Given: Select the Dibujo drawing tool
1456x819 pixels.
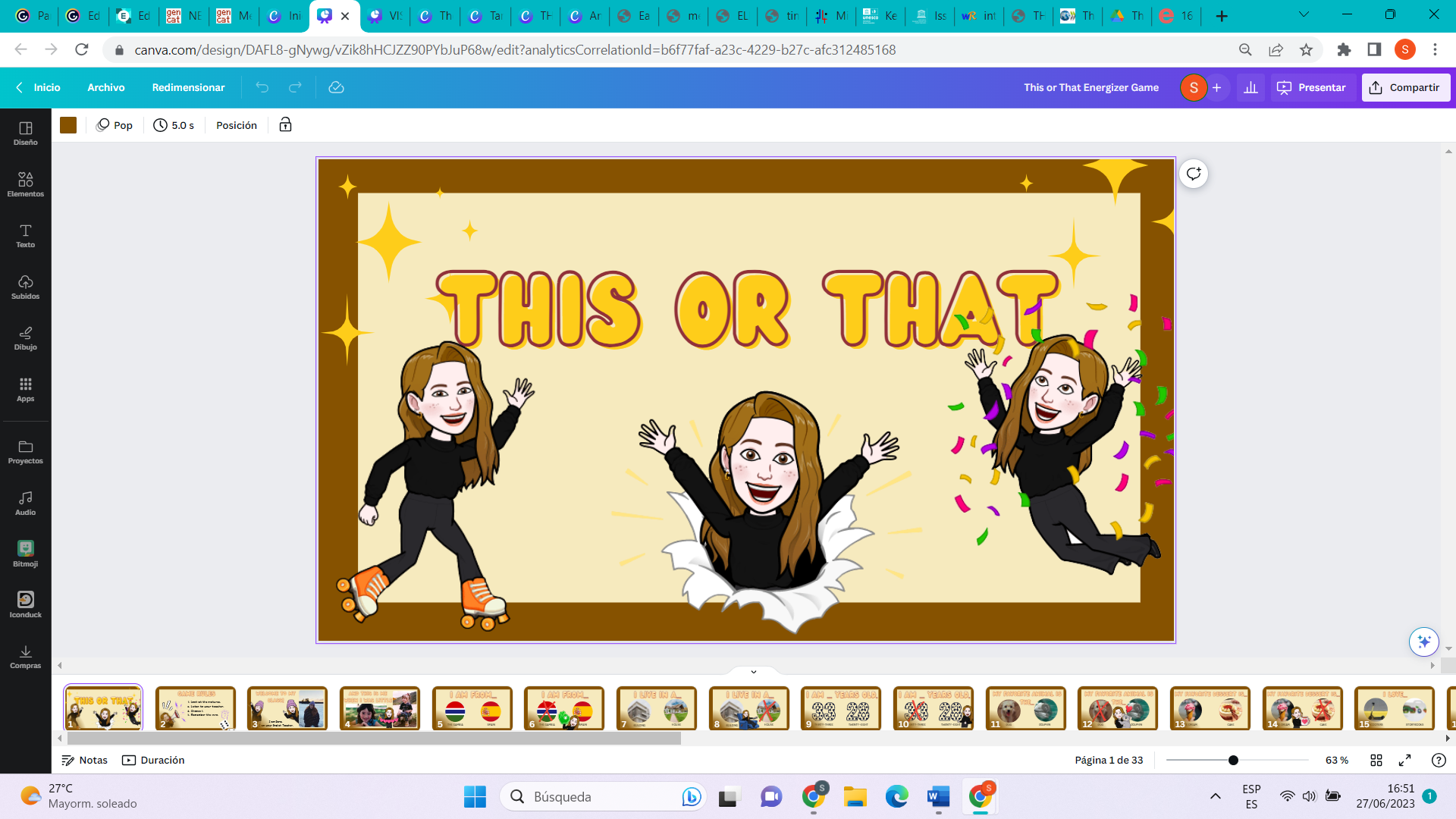Looking at the screenshot, I should [x=25, y=337].
